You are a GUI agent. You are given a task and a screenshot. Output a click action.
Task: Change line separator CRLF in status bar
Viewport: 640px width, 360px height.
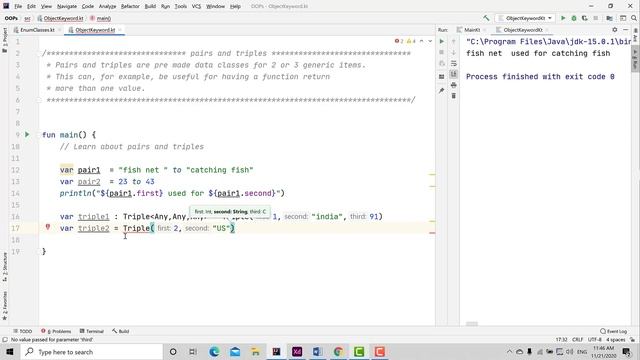tap(578, 340)
